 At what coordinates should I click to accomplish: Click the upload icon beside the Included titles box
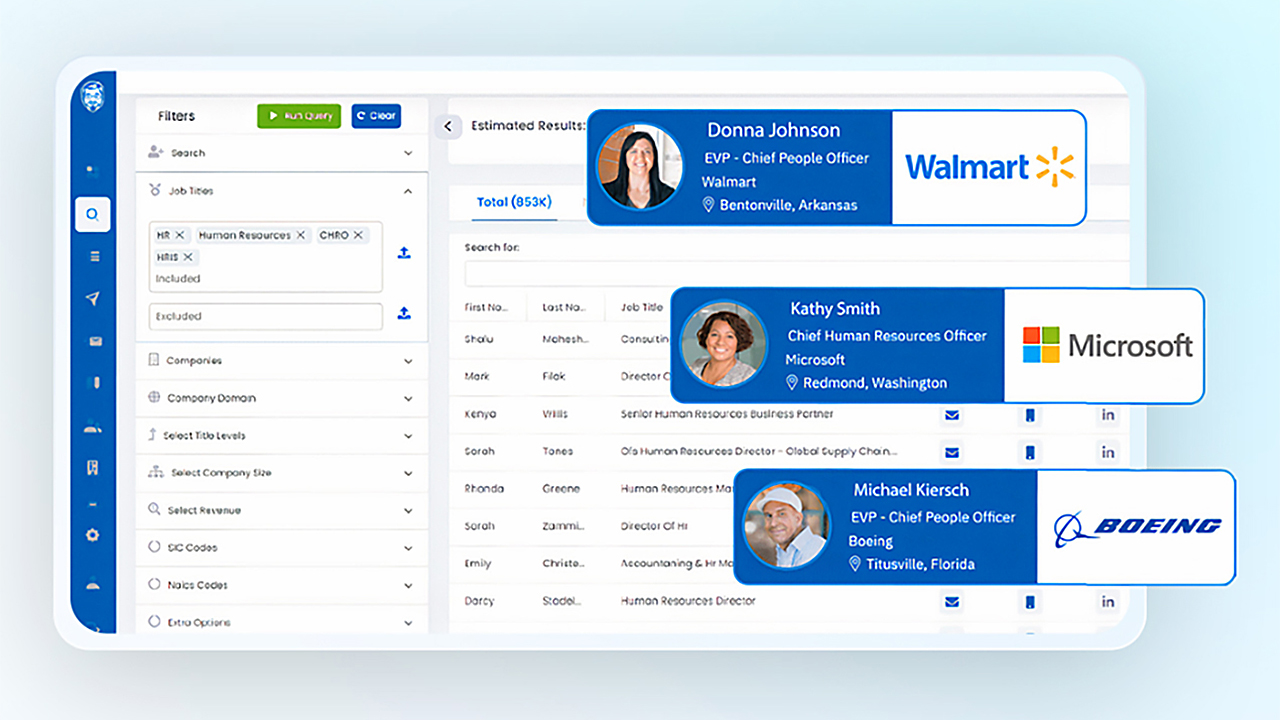(x=404, y=253)
